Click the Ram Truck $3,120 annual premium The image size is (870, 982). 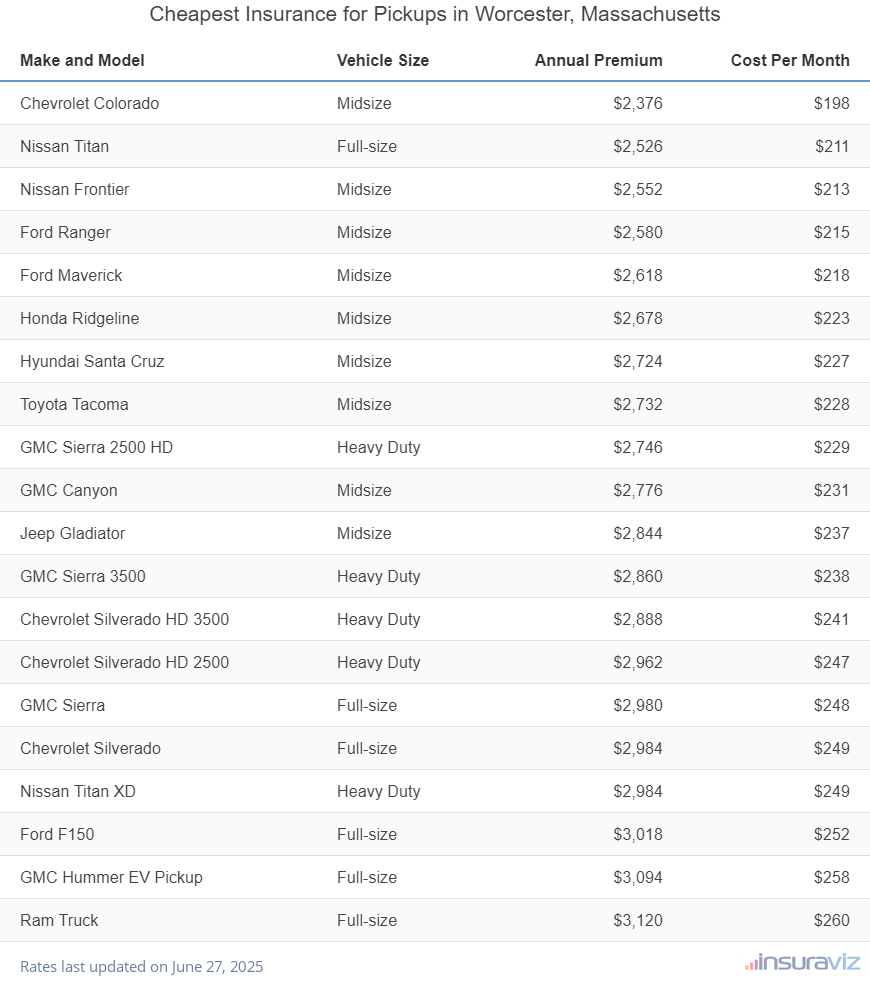(638, 920)
